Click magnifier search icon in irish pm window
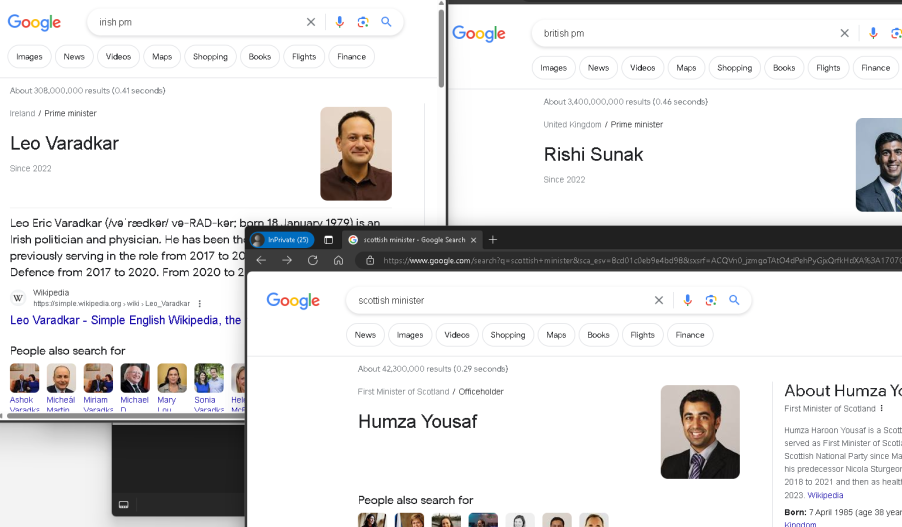Image resolution: width=902 pixels, height=527 pixels. pos(387,22)
